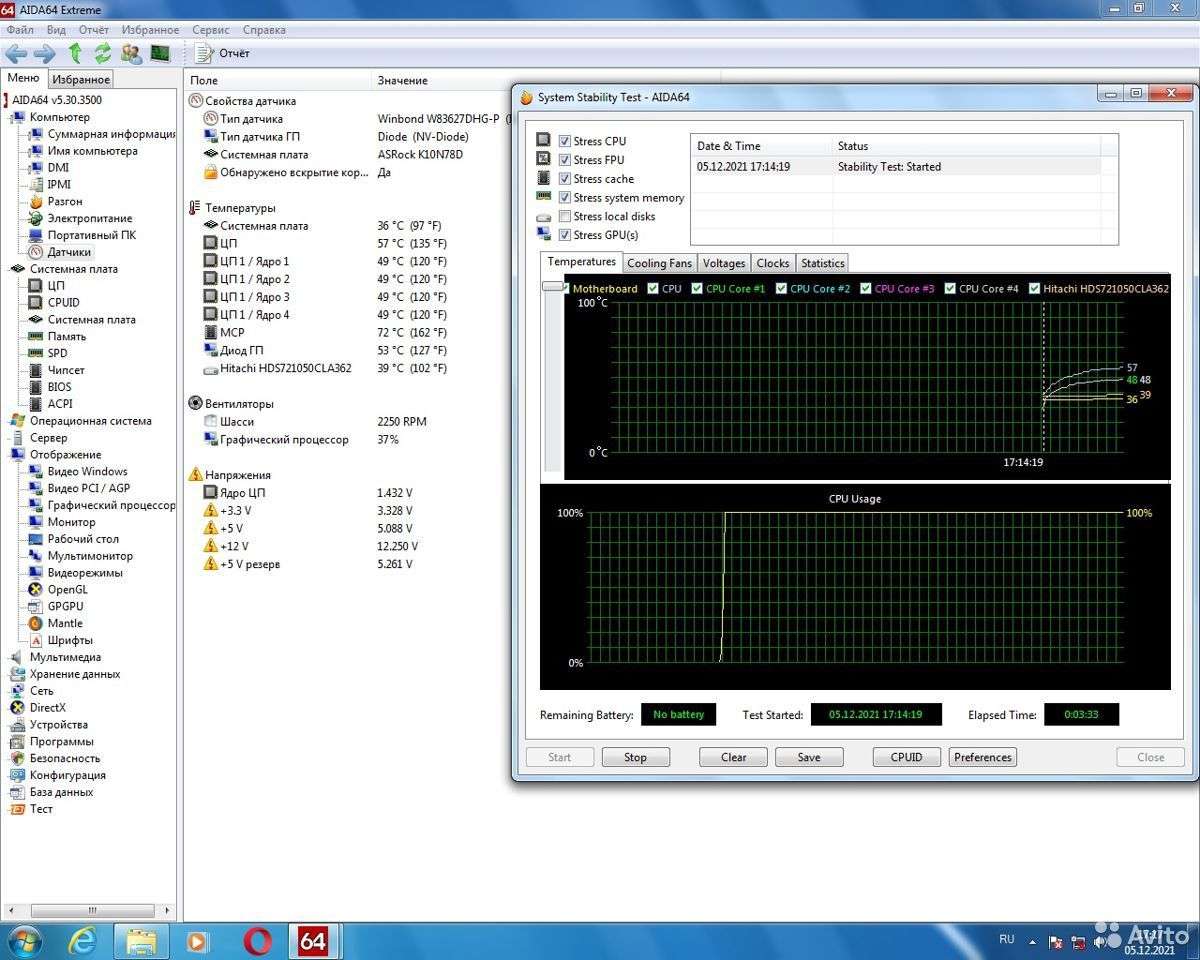
Task: Click the green Refresh toolbar icon
Action: click(x=102, y=53)
